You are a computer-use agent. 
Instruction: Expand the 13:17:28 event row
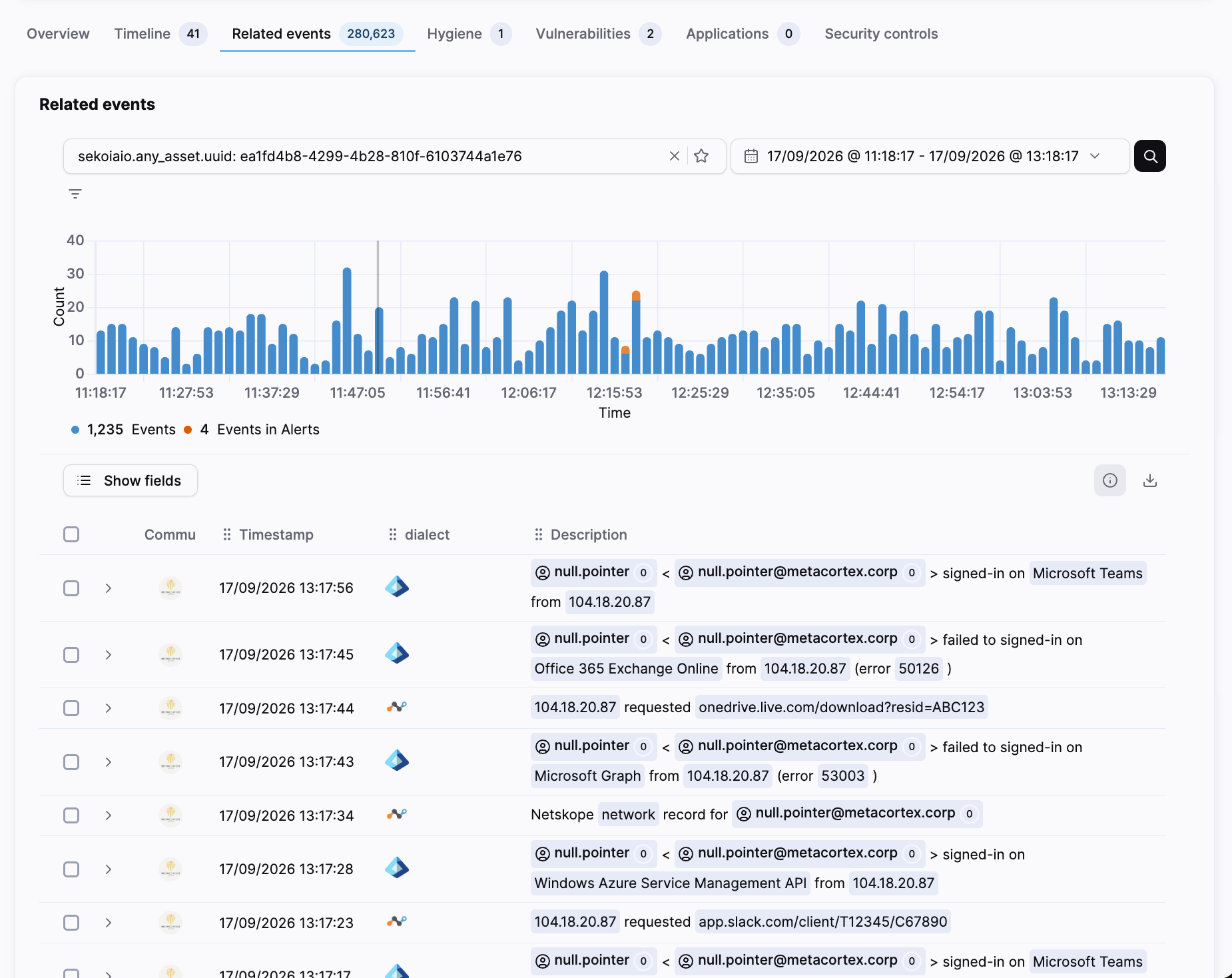(x=108, y=869)
